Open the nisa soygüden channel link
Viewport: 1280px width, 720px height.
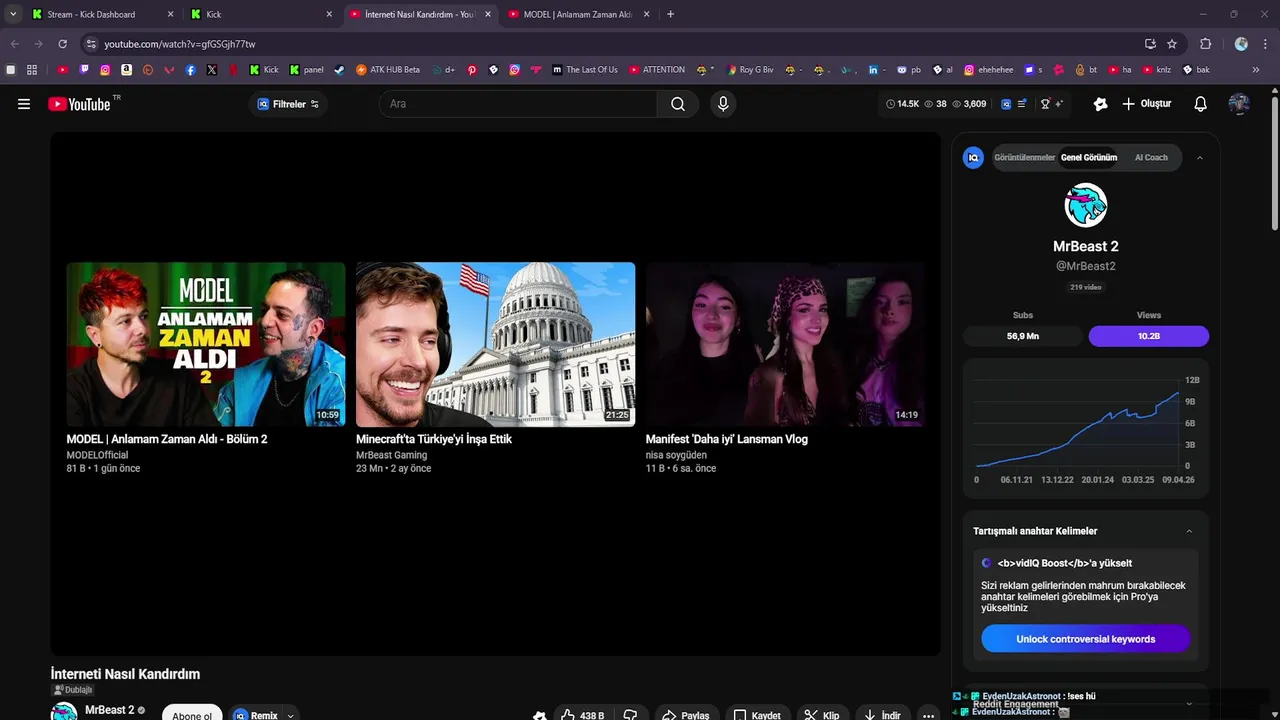click(676, 455)
